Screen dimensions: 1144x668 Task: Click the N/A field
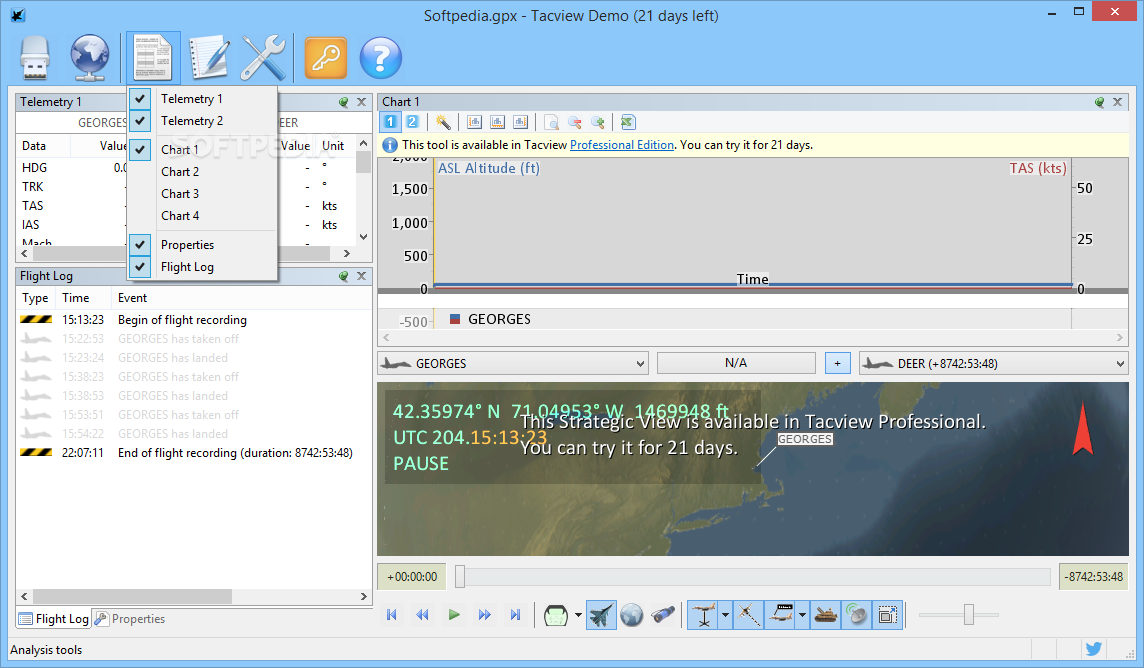pyautogui.click(x=736, y=363)
